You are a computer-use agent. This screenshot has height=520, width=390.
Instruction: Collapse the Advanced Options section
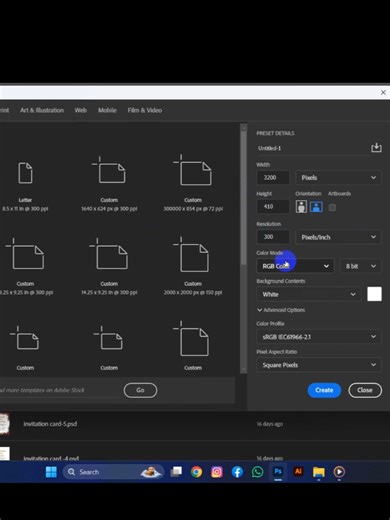(x=281, y=310)
